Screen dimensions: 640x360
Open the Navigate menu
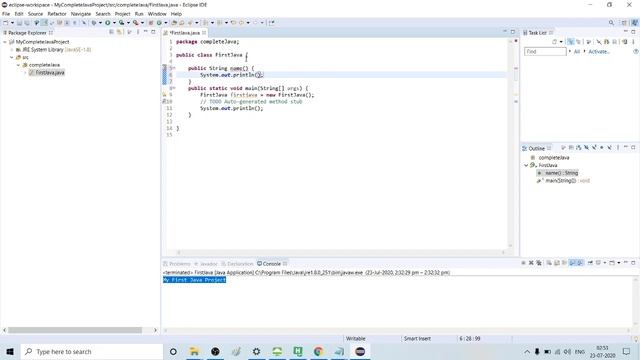coord(81,14)
